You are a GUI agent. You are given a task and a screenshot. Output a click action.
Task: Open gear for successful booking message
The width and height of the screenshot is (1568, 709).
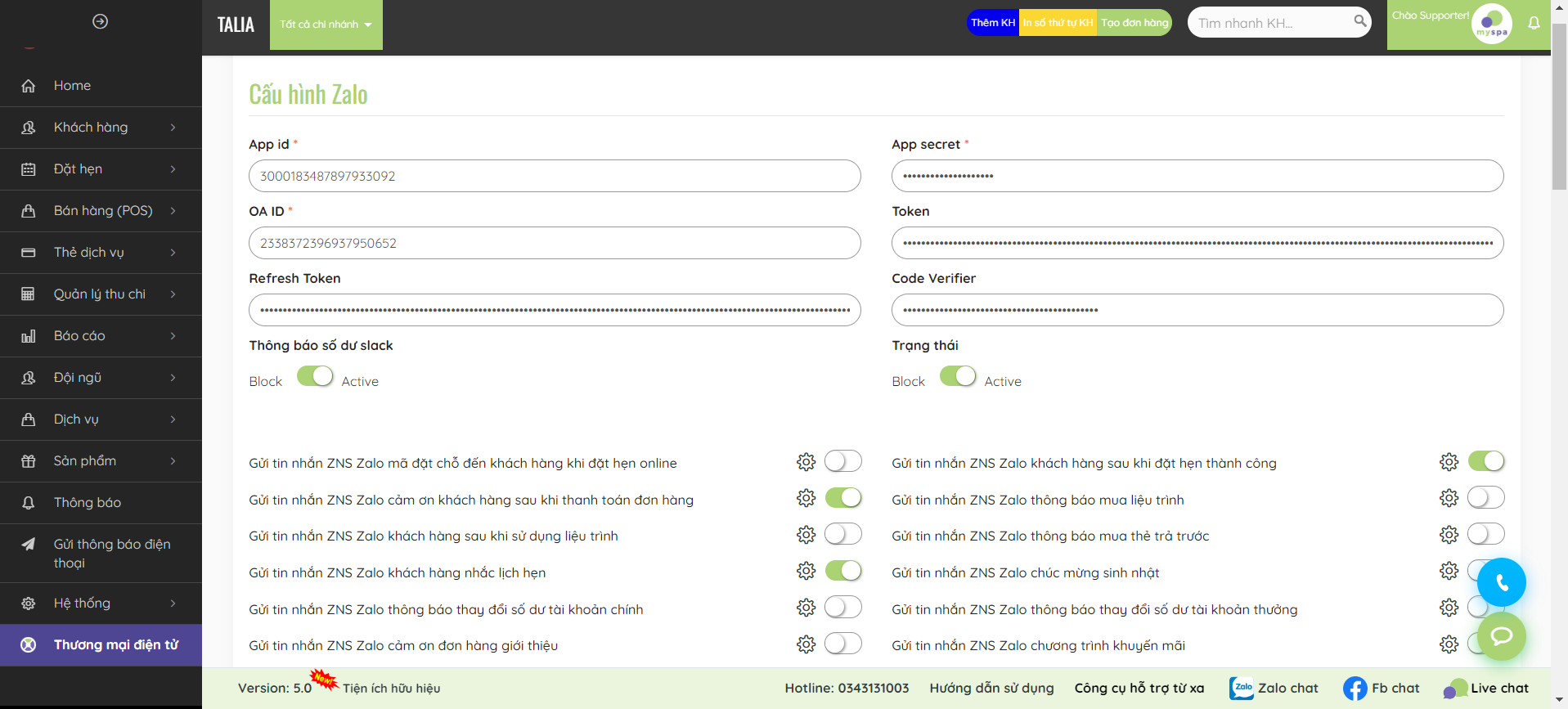[x=1449, y=462]
